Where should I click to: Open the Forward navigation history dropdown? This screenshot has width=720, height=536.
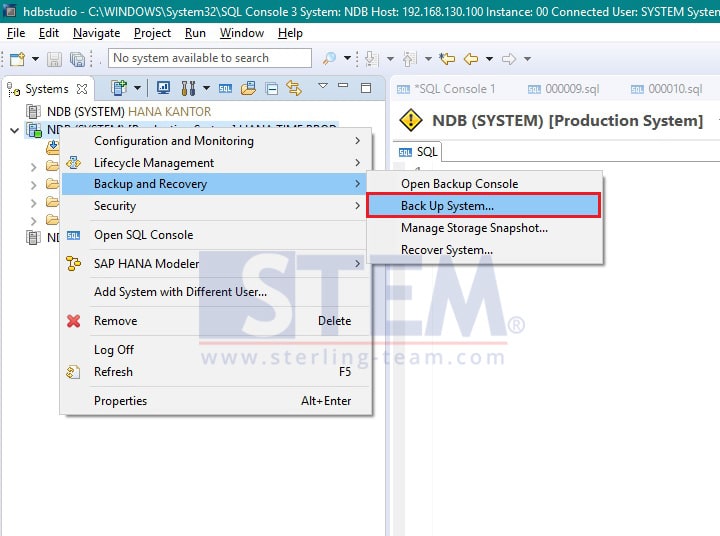[528, 59]
